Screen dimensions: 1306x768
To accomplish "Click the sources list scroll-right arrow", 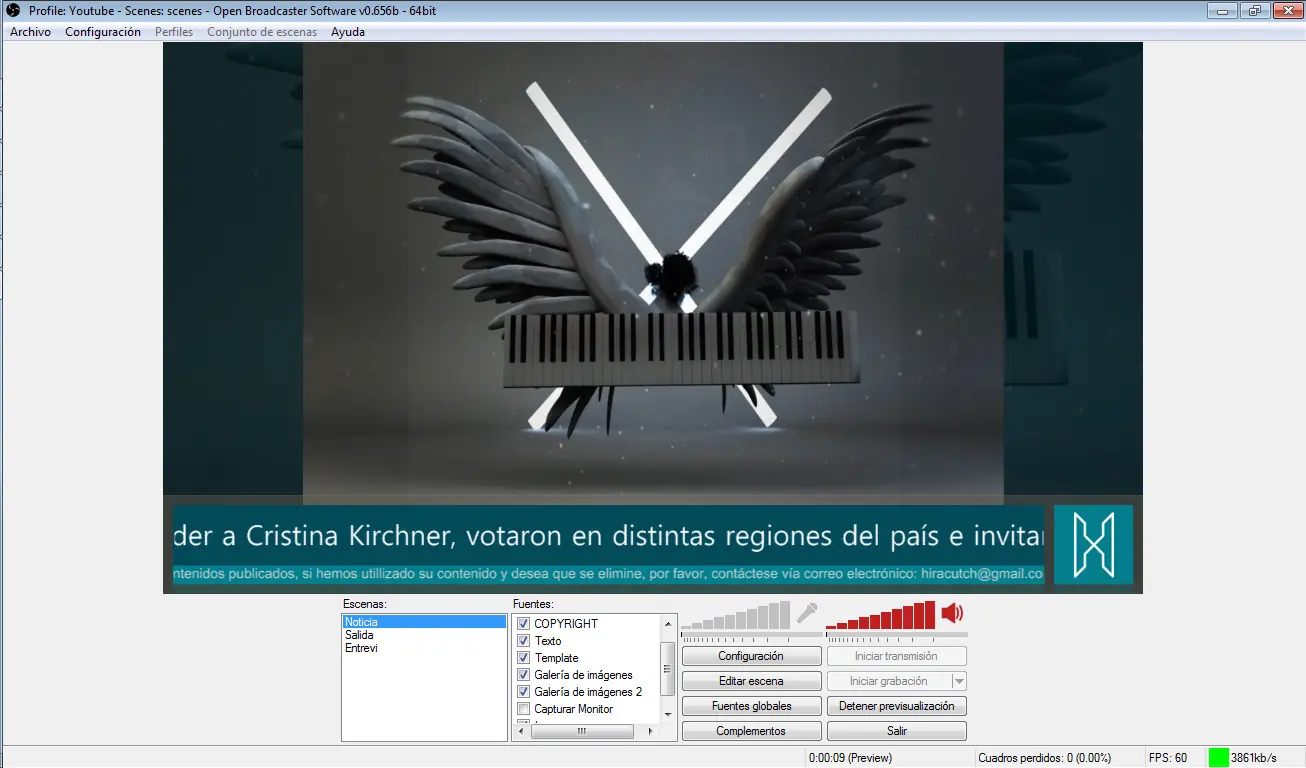I will click(x=652, y=732).
